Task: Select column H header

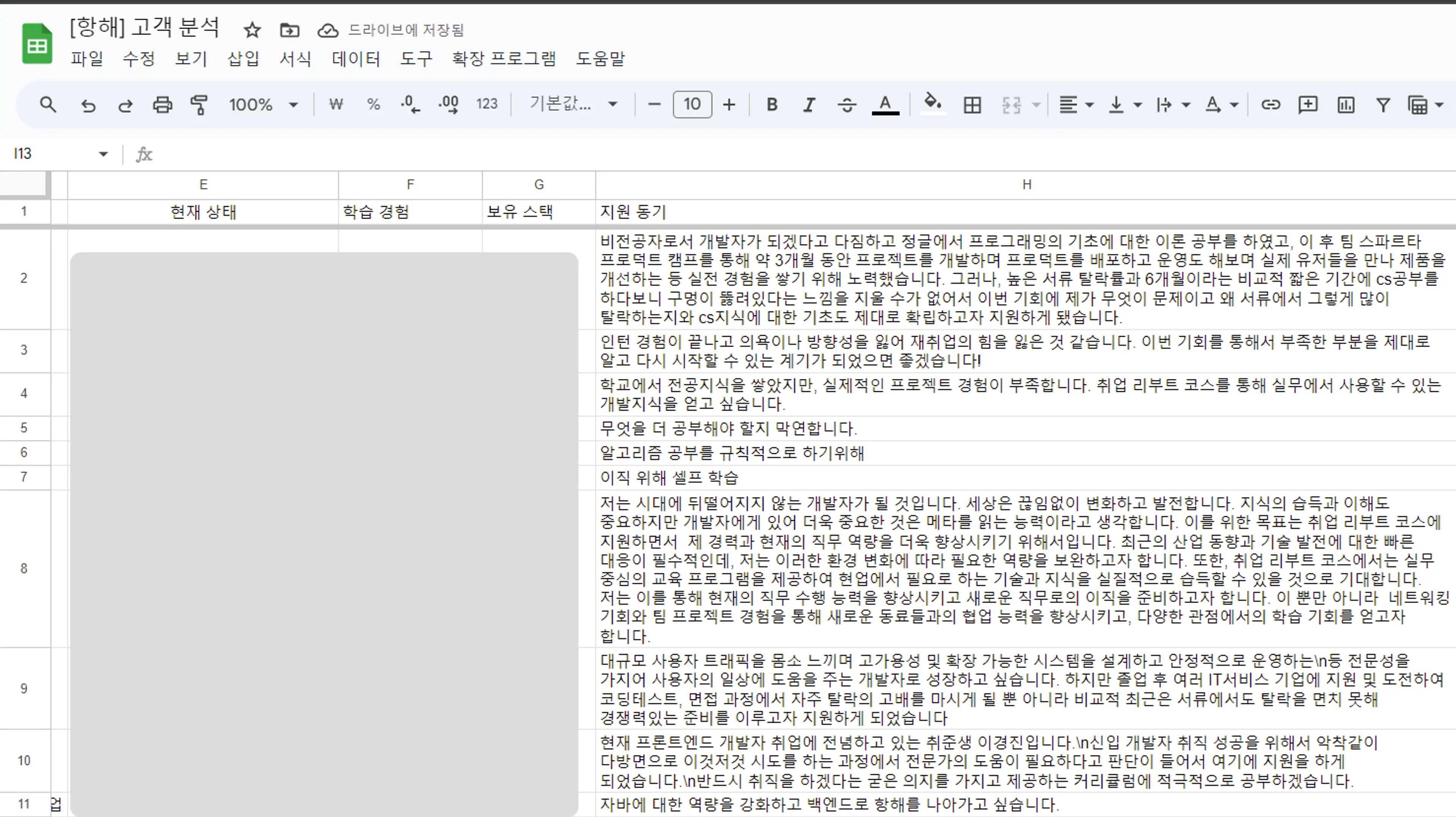Action: coord(1026,185)
